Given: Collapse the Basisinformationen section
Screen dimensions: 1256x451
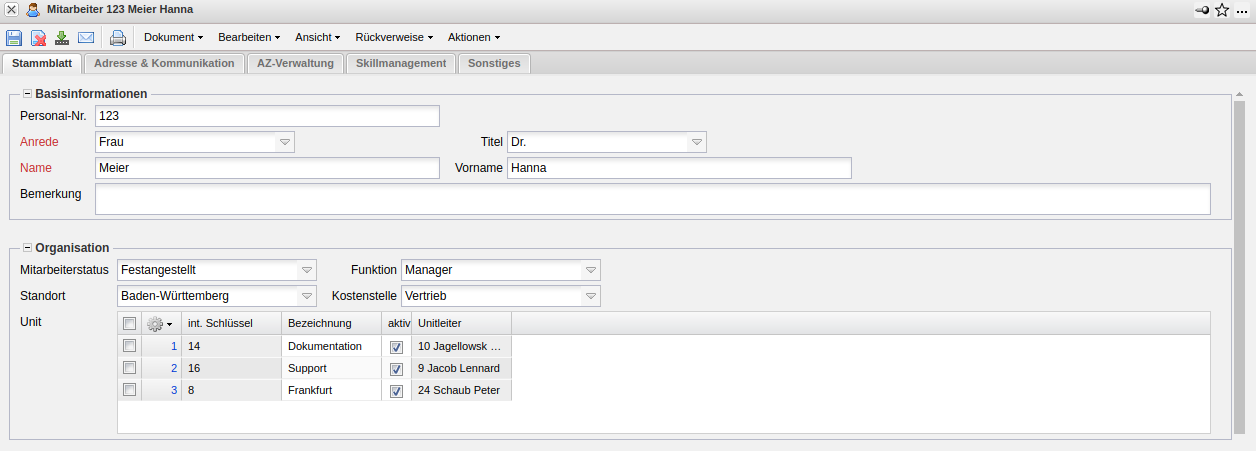Looking at the screenshot, I should 27,94.
